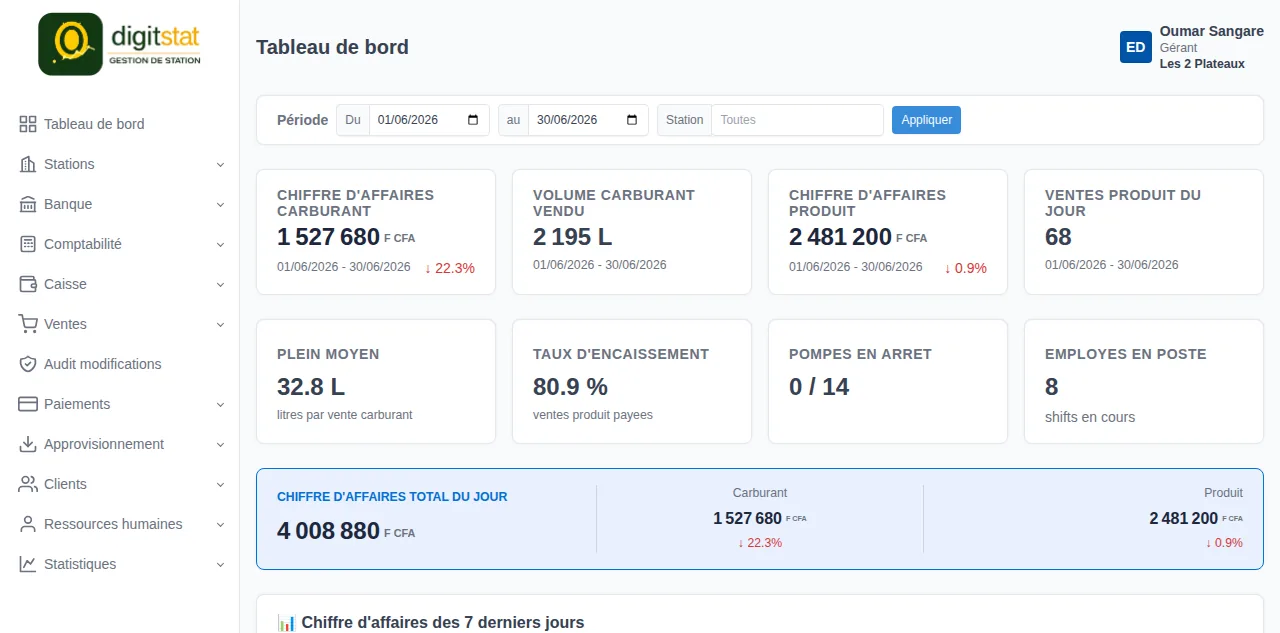Click the Tableau de bord grid icon
The height and width of the screenshot is (633, 1280).
tap(28, 124)
